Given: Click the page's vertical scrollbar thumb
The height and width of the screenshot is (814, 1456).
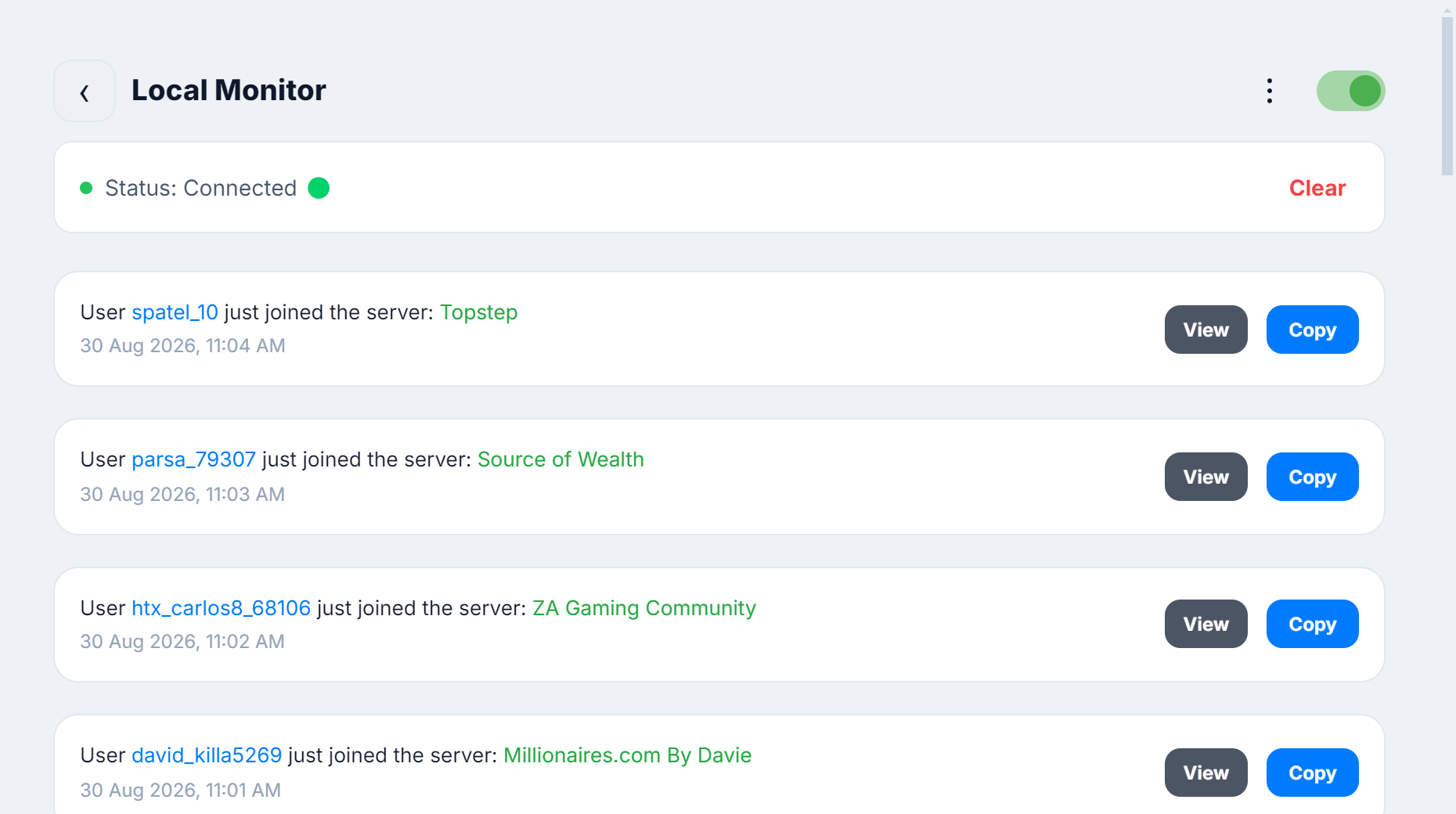Looking at the screenshot, I should tap(1447, 95).
